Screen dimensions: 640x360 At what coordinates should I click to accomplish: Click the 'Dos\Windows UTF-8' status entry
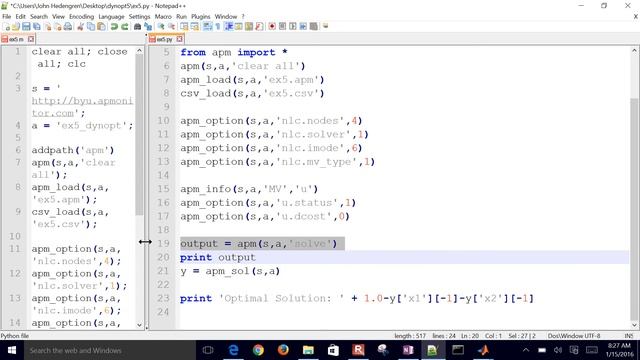574,336
